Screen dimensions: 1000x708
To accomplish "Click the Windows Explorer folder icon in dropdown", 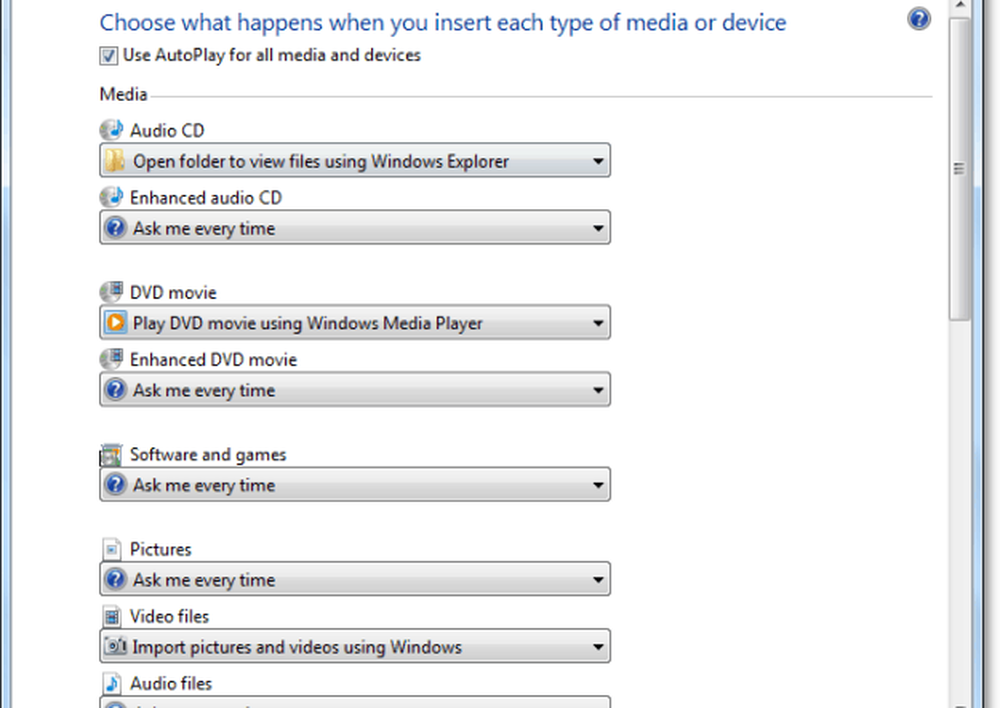I will pos(115,161).
